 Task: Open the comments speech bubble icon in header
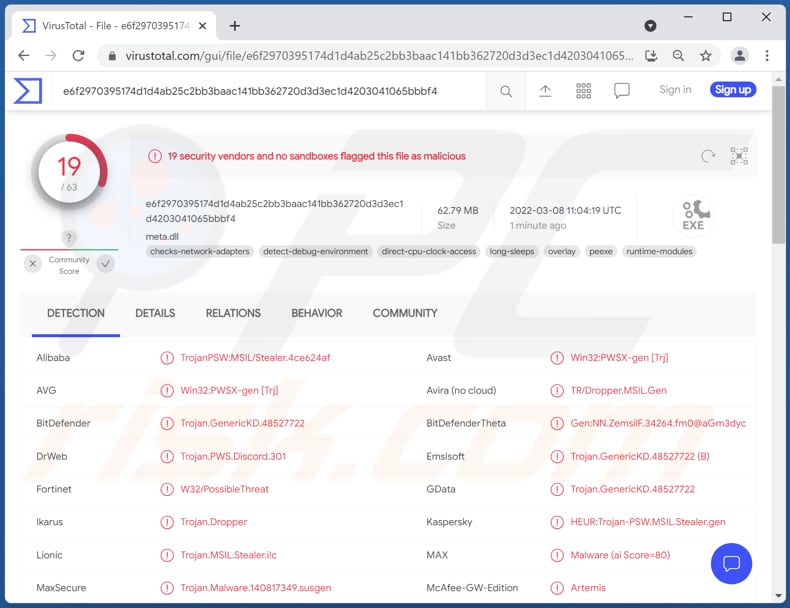622,91
